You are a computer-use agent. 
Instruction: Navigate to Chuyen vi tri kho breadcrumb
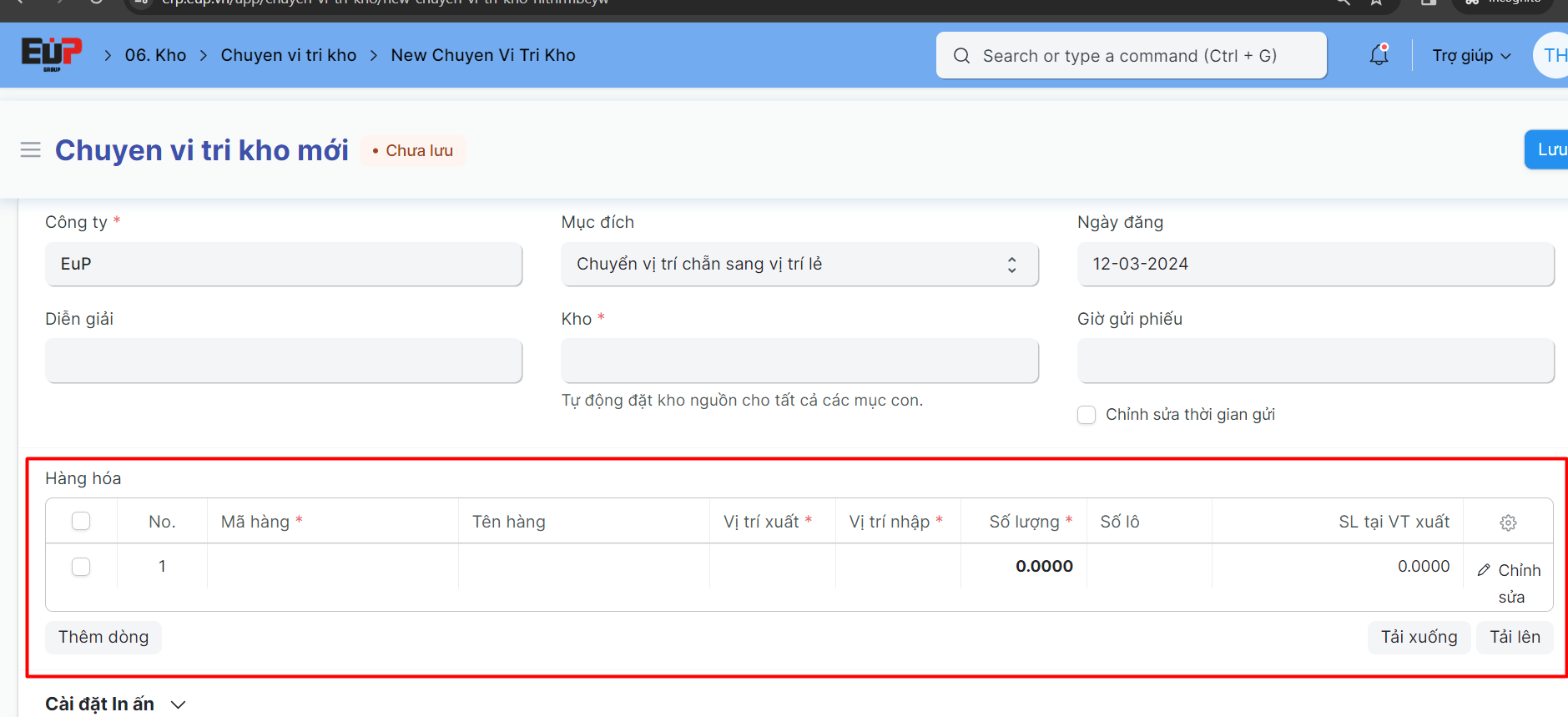coord(288,55)
